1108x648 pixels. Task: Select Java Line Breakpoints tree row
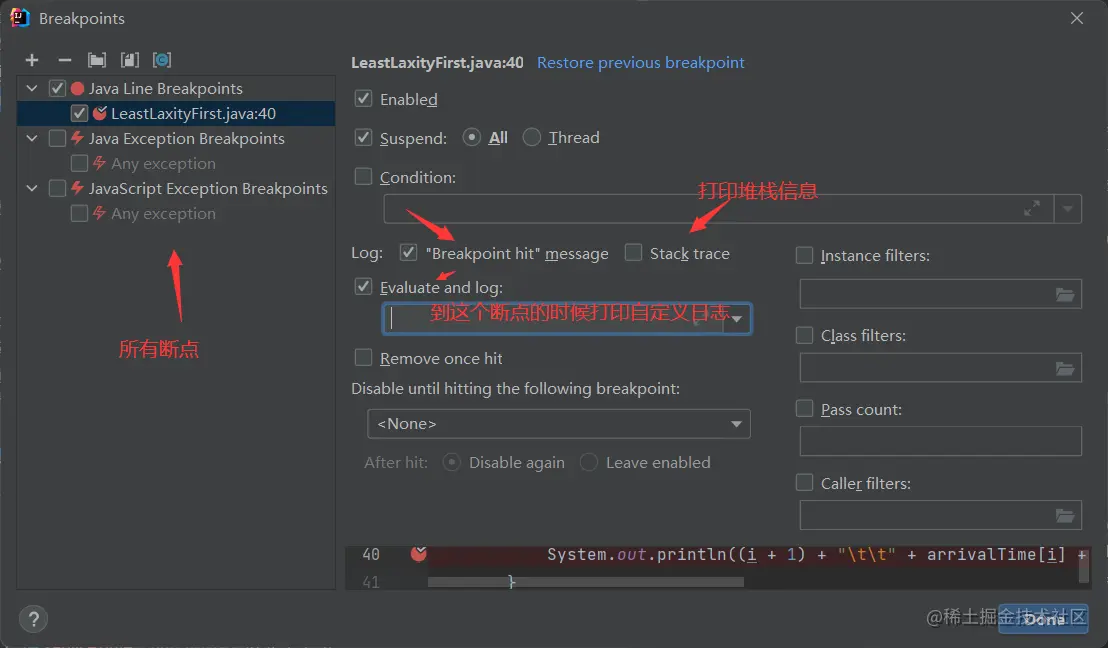(x=176, y=88)
